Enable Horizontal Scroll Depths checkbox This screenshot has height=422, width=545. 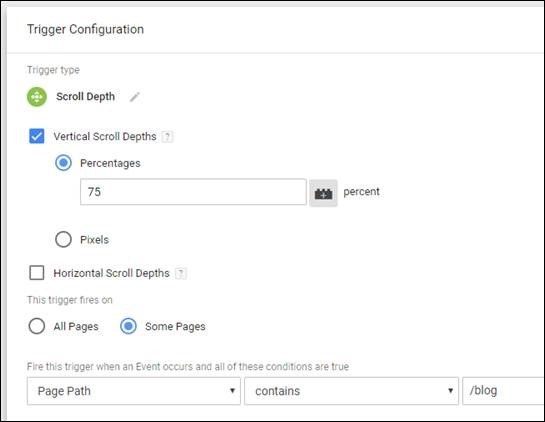(x=37, y=273)
